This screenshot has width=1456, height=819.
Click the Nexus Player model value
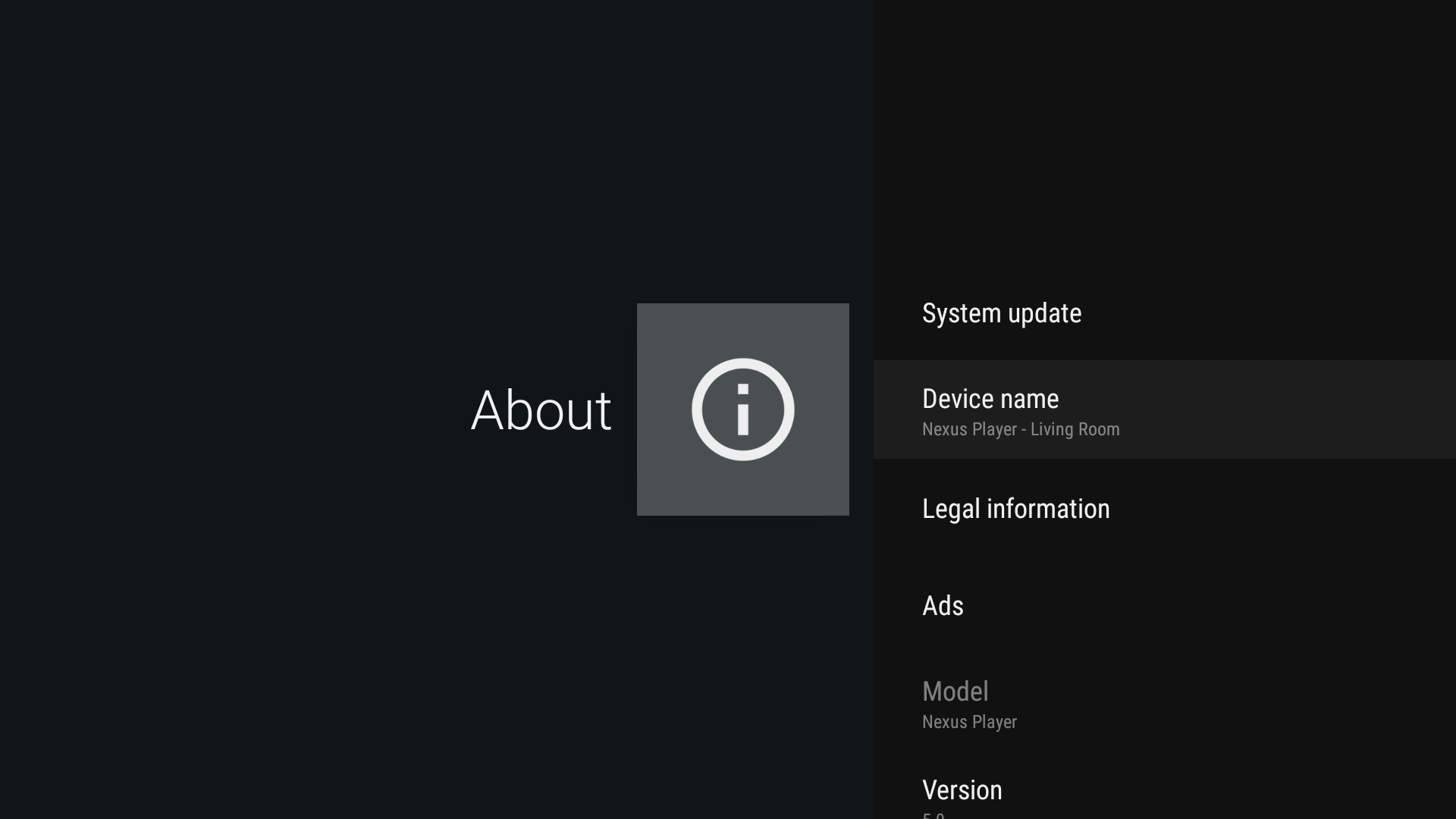969,722
